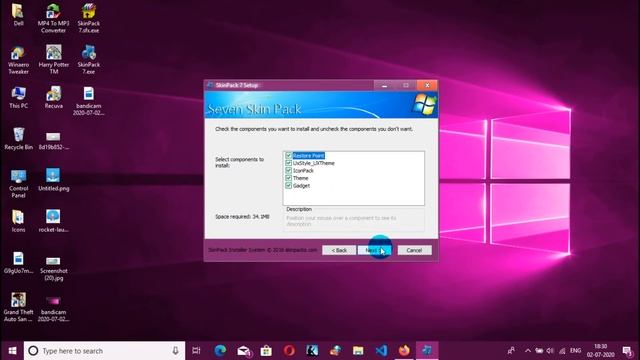The height and width of the screenshot is (360, 640).
Task: Proceed with the Next button
Action: pyautogui.click(x=374, y=250)
